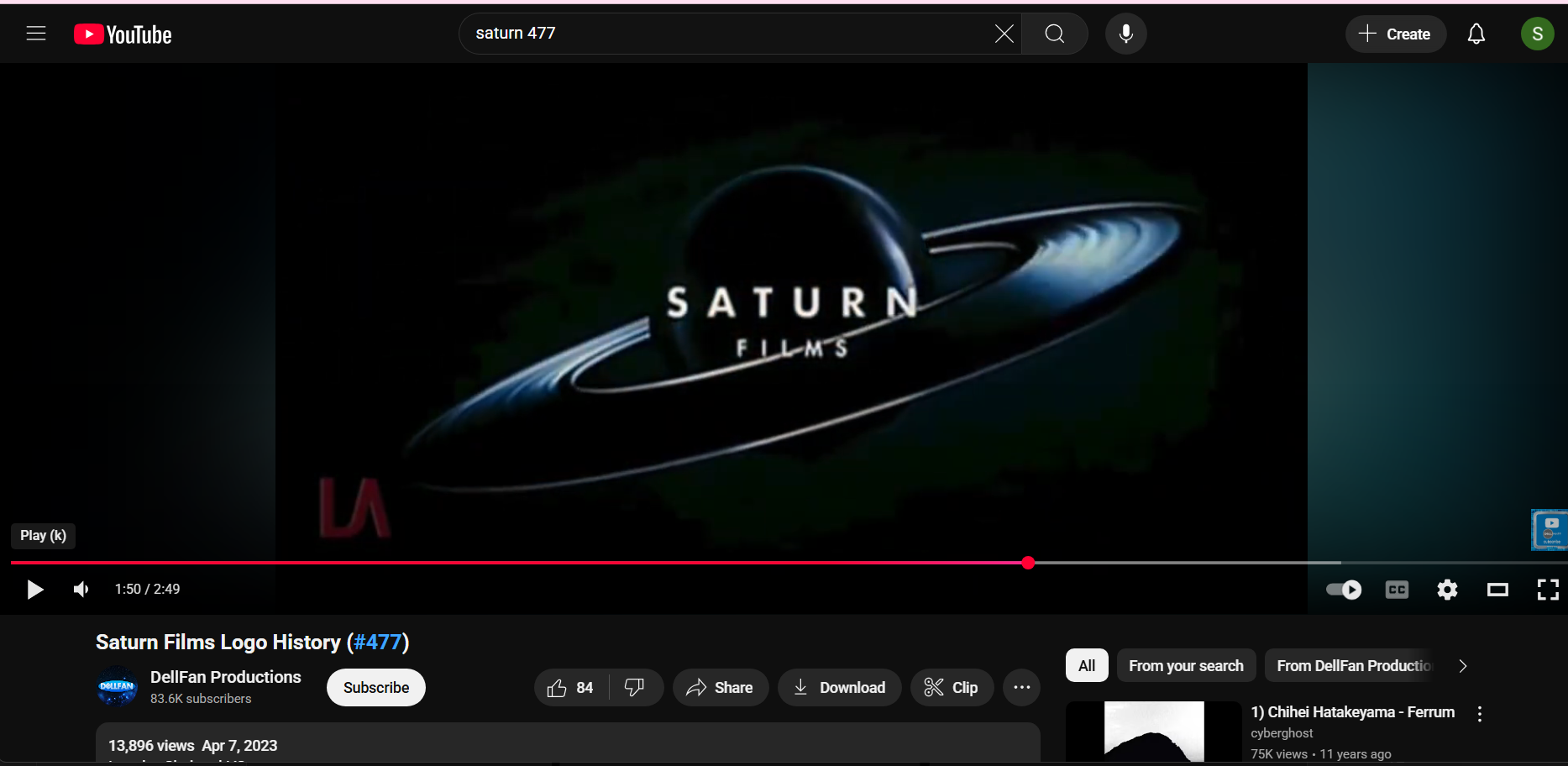Click the video progress bar scrubber
Image resolution: width=1568 pixels, height=766 pixels.
[x=1028, y=563]
